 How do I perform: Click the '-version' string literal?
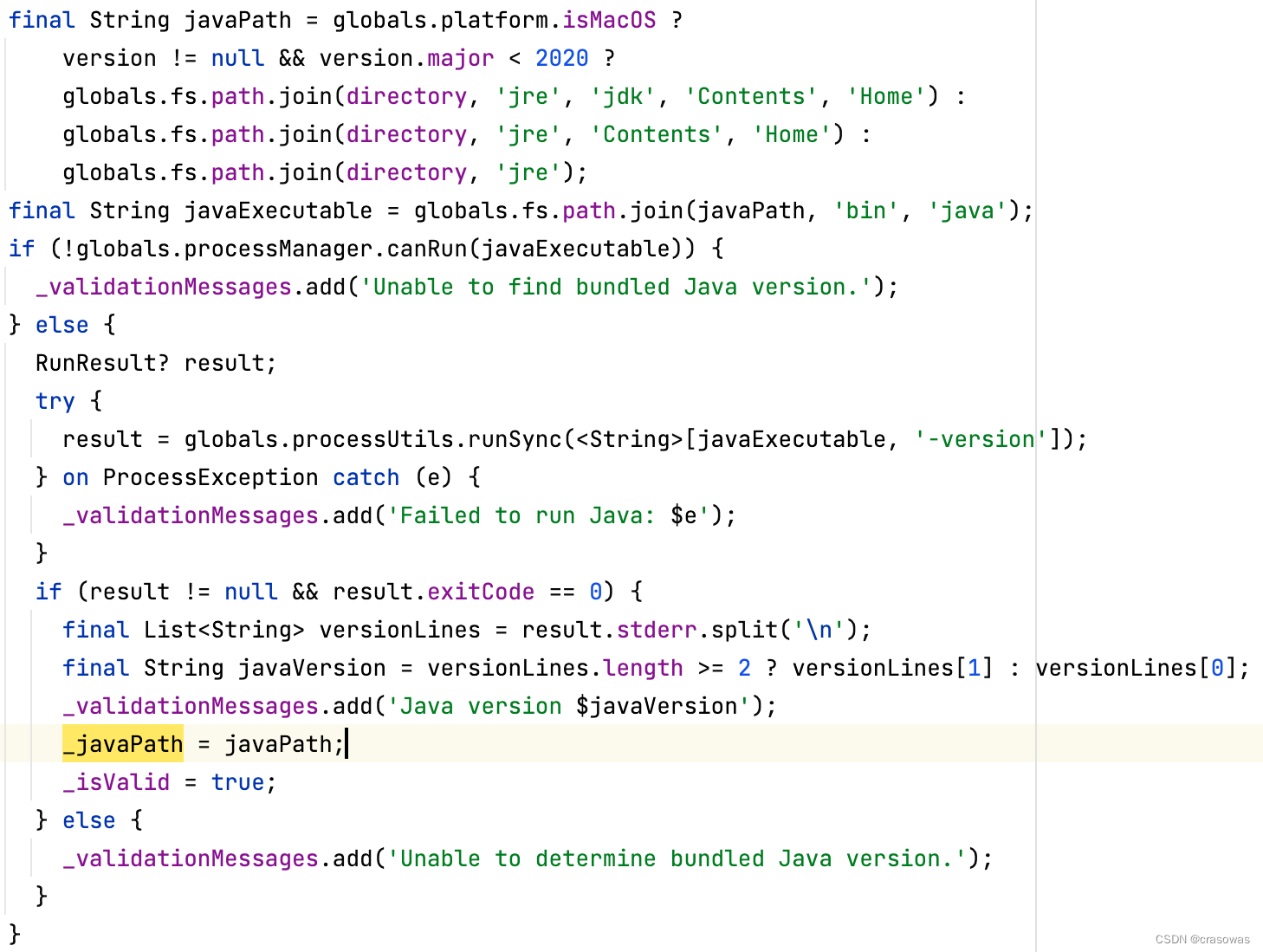point(981,439)
